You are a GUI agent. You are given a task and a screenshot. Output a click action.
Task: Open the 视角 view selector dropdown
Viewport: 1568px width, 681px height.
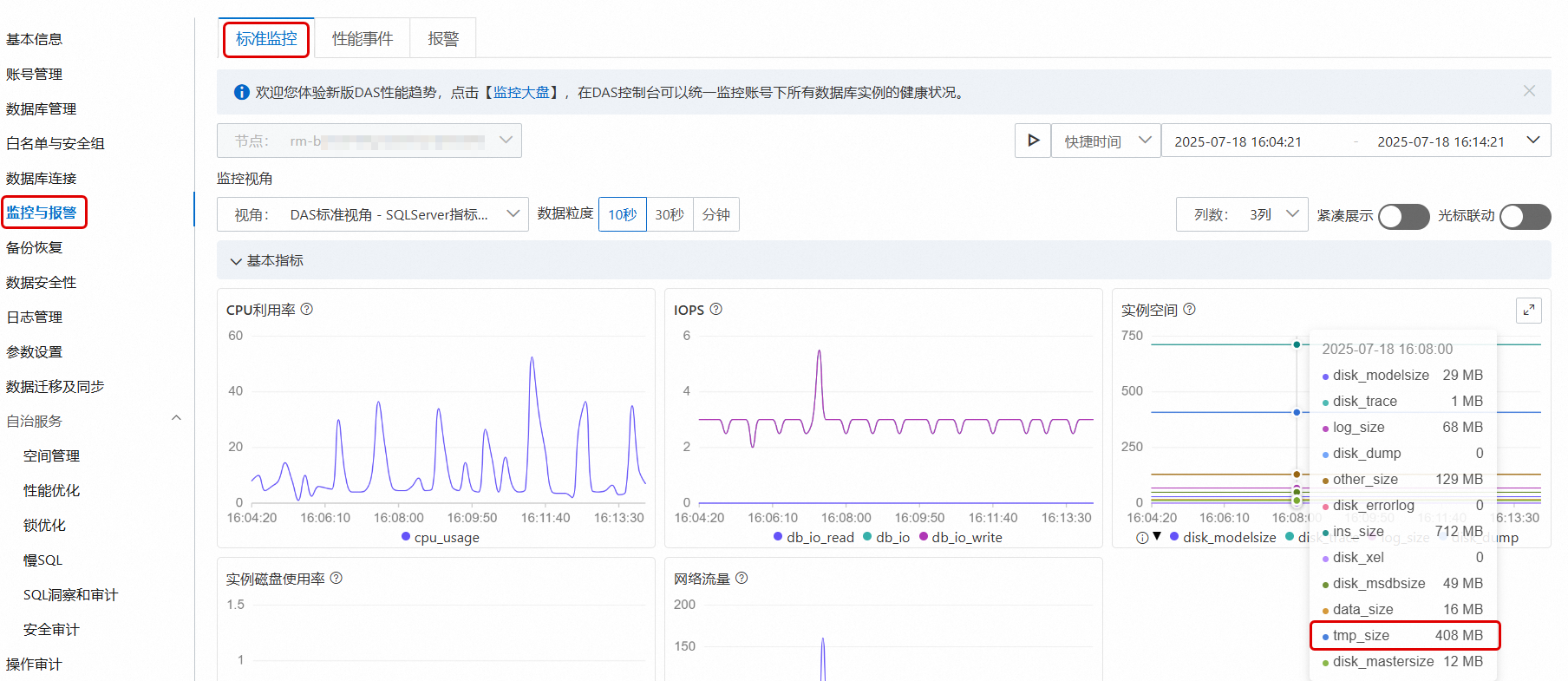click(x=373, y=214)
